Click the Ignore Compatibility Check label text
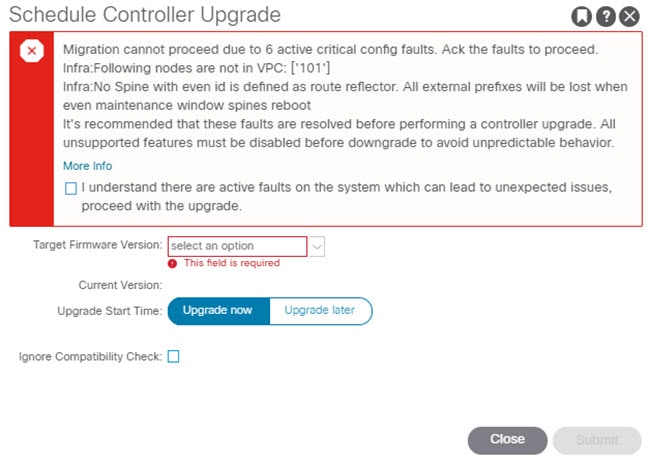The width and height of the screenshot is (650, 462). point(90,357)
